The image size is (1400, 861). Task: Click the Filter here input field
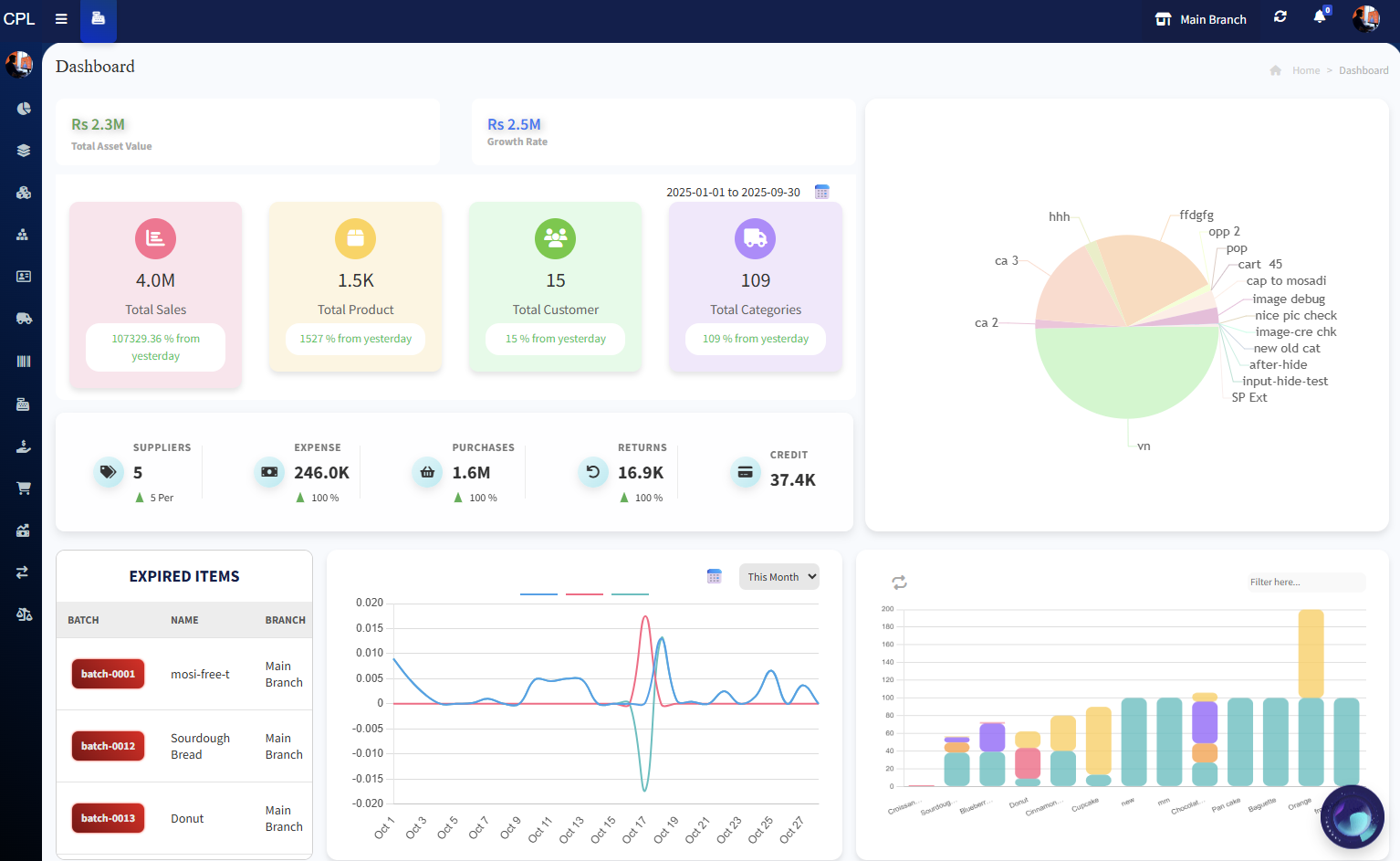pos(1305,582)
